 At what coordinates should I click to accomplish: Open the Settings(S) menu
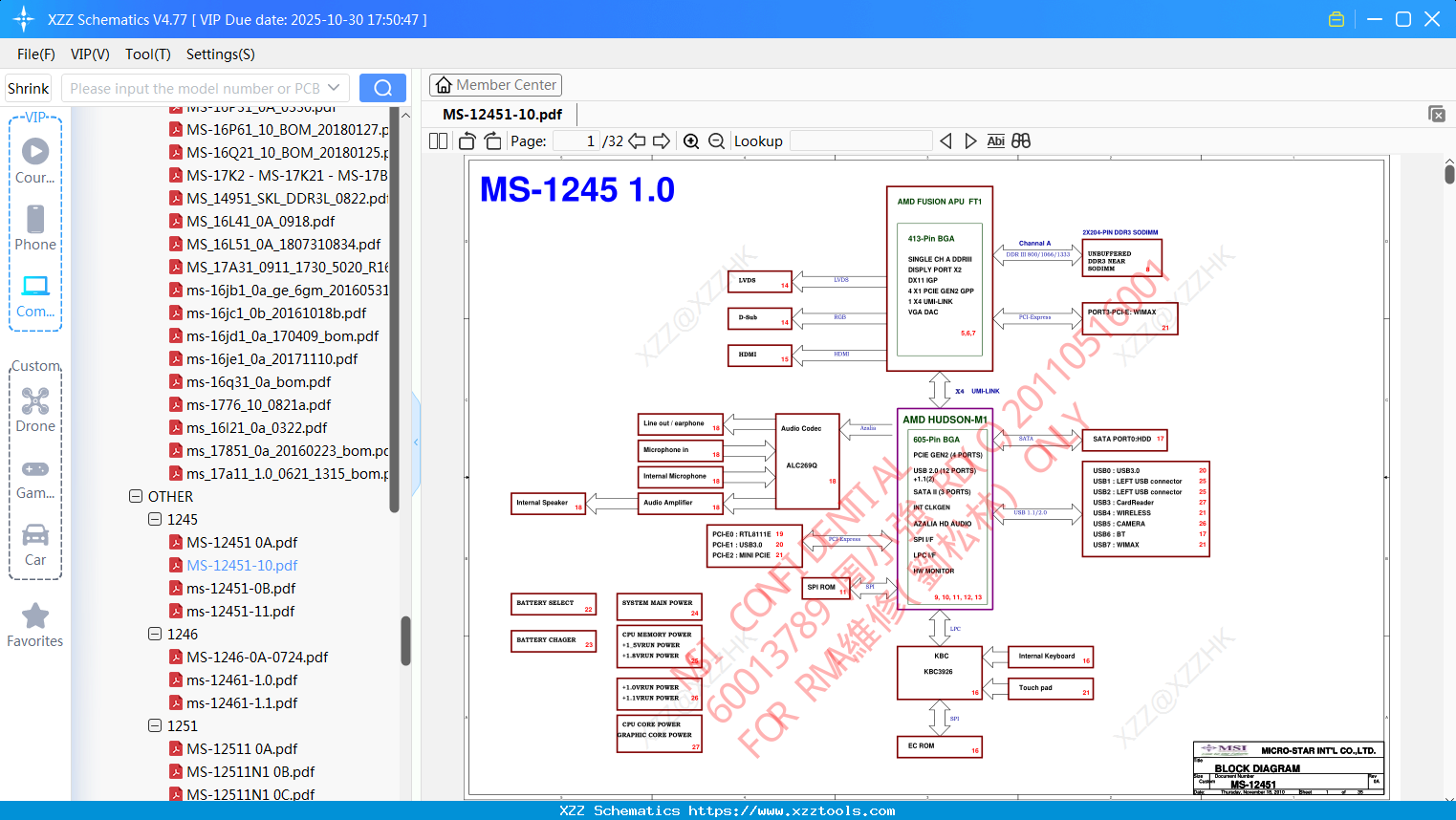tap(220, 54)
